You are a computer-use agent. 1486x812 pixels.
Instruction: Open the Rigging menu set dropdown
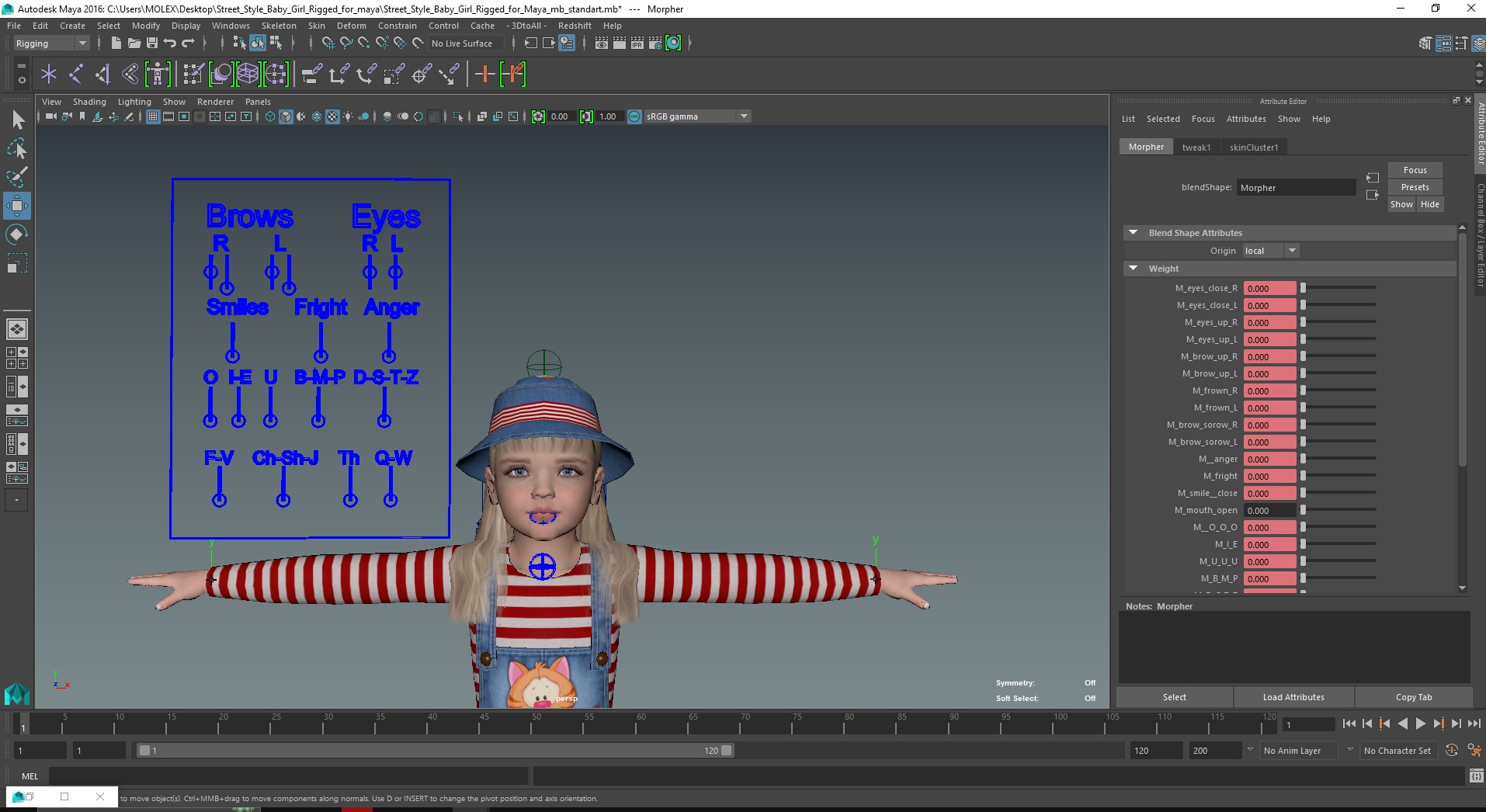pyautogui.click(x=50, y=43)
